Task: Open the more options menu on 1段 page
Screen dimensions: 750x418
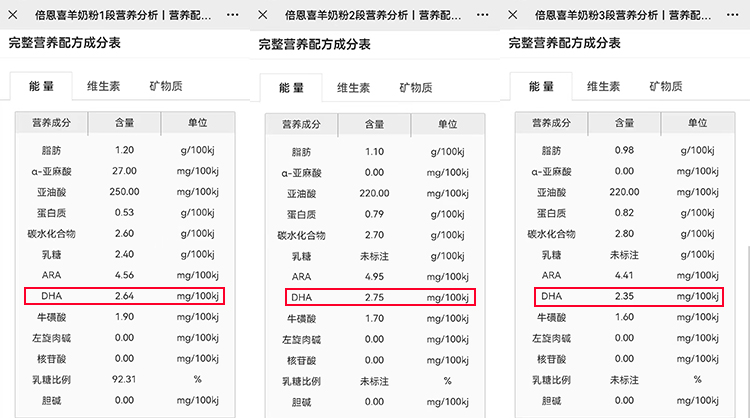Action: coord(233,16)
